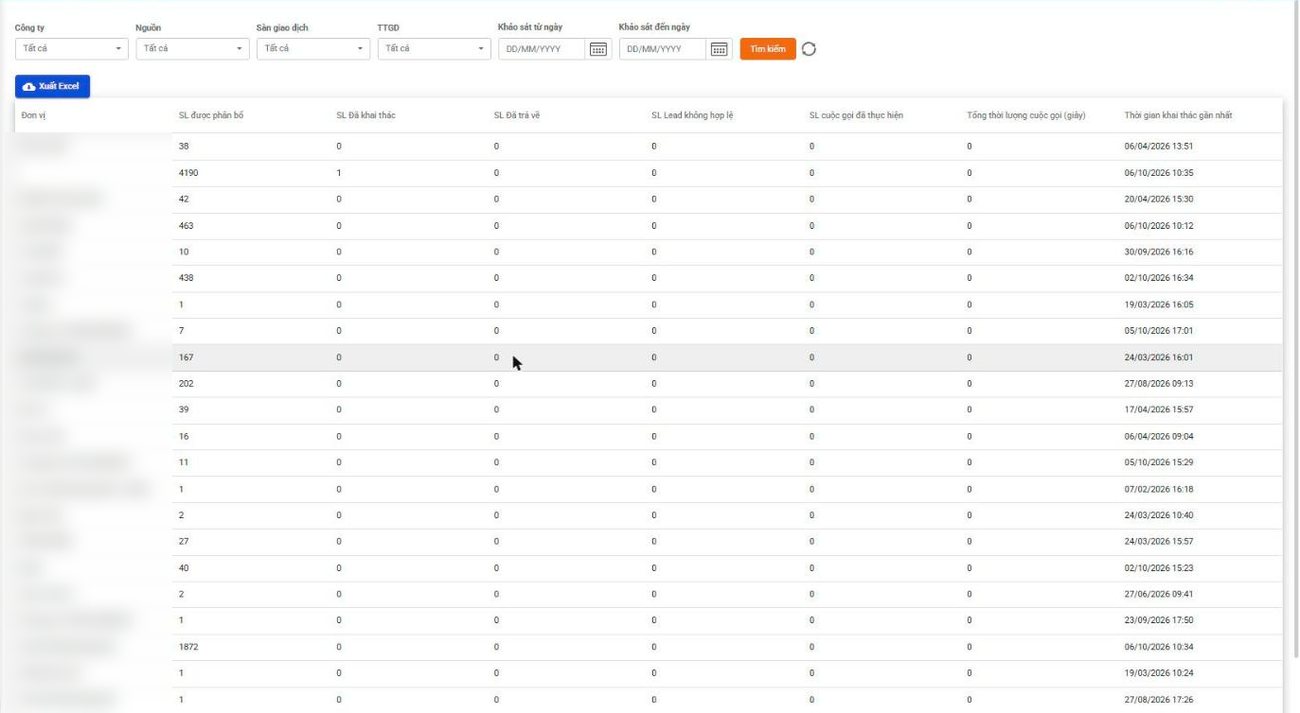Image resolution: width=1300 pixels, height=713 pixels.
Task: Expand the Sàn giao dịch dropdown
Action: click(313, 48)
